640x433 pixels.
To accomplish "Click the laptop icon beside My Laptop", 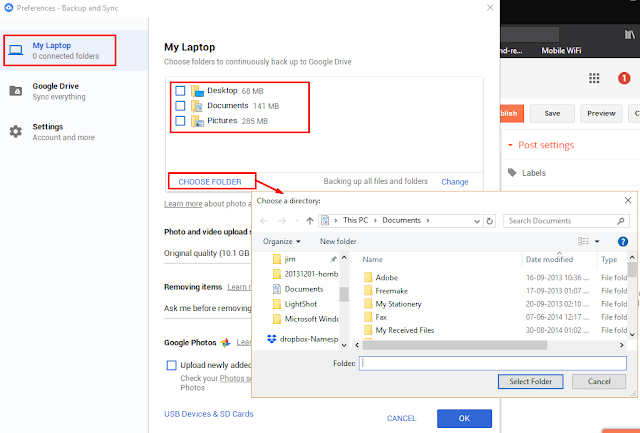I will coord(16,50).
